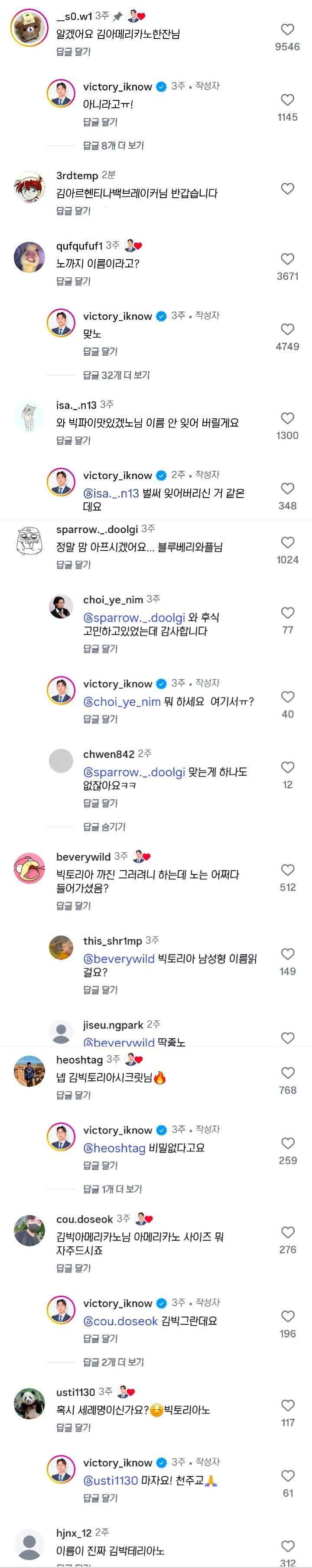Like 3rdtemp's comment with heart icon

[287, 190]
